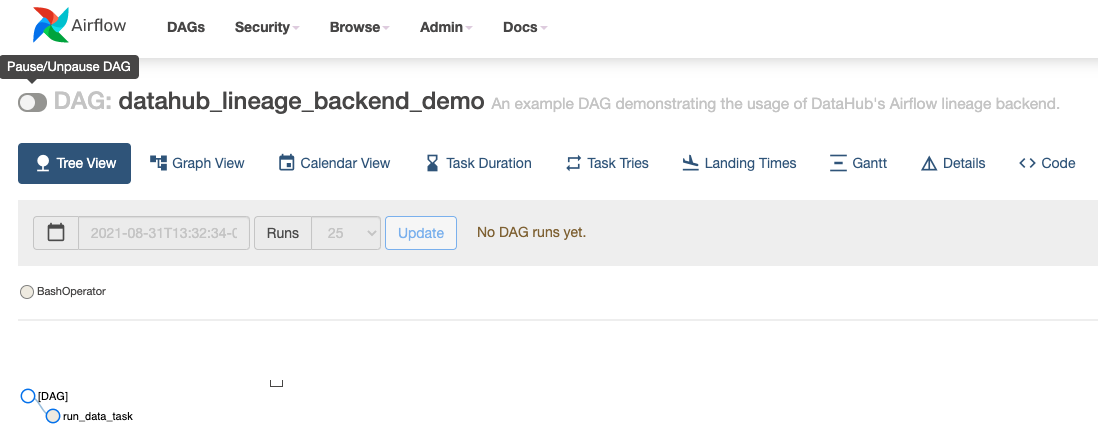Screen dimensions: 1098x441
Task: Click the base date input field
Action: (163, 233)
